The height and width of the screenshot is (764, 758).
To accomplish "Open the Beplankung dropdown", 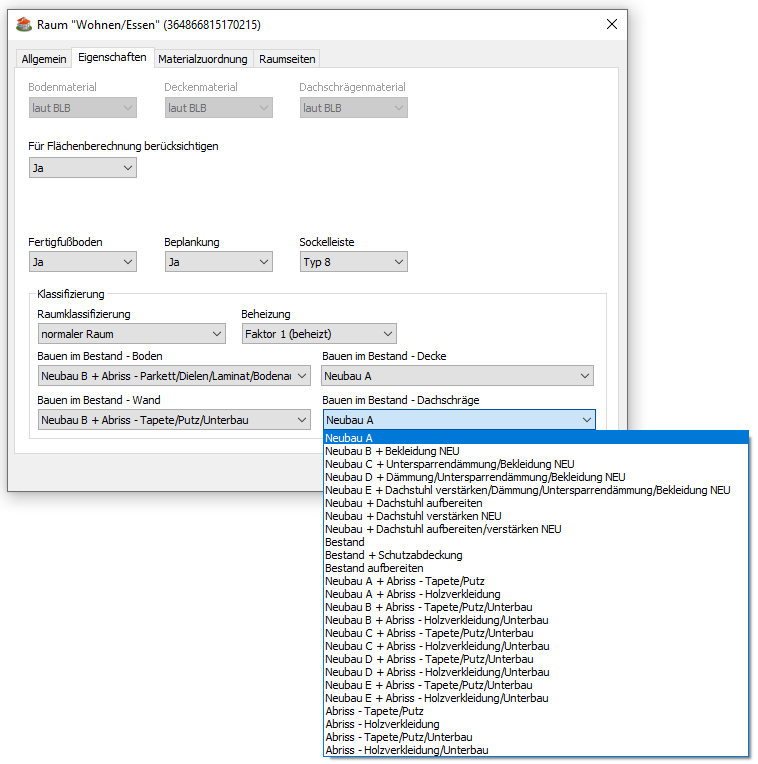I will pyautogui.click(x=219, y=262).
